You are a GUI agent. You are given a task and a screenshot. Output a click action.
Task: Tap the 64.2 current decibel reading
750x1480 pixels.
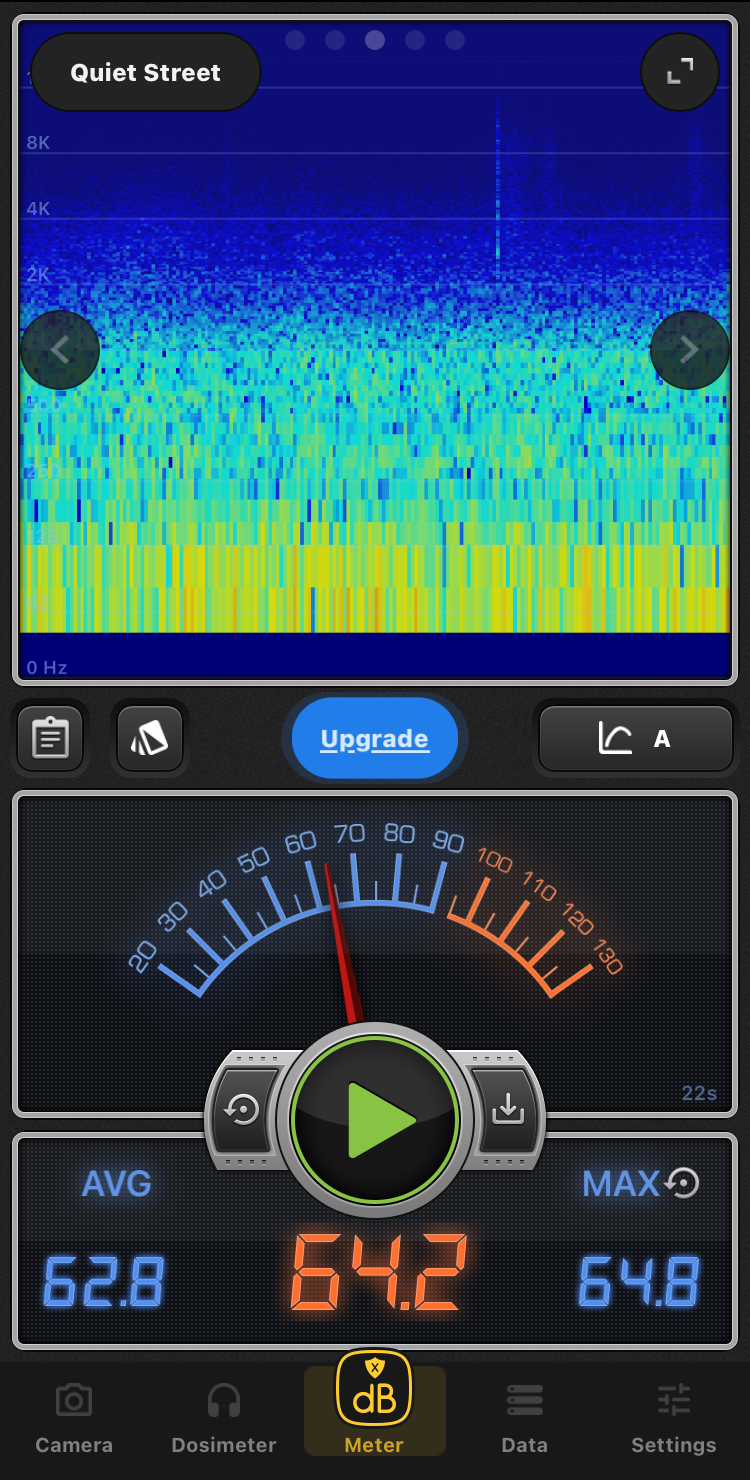tap(377, 1275)
